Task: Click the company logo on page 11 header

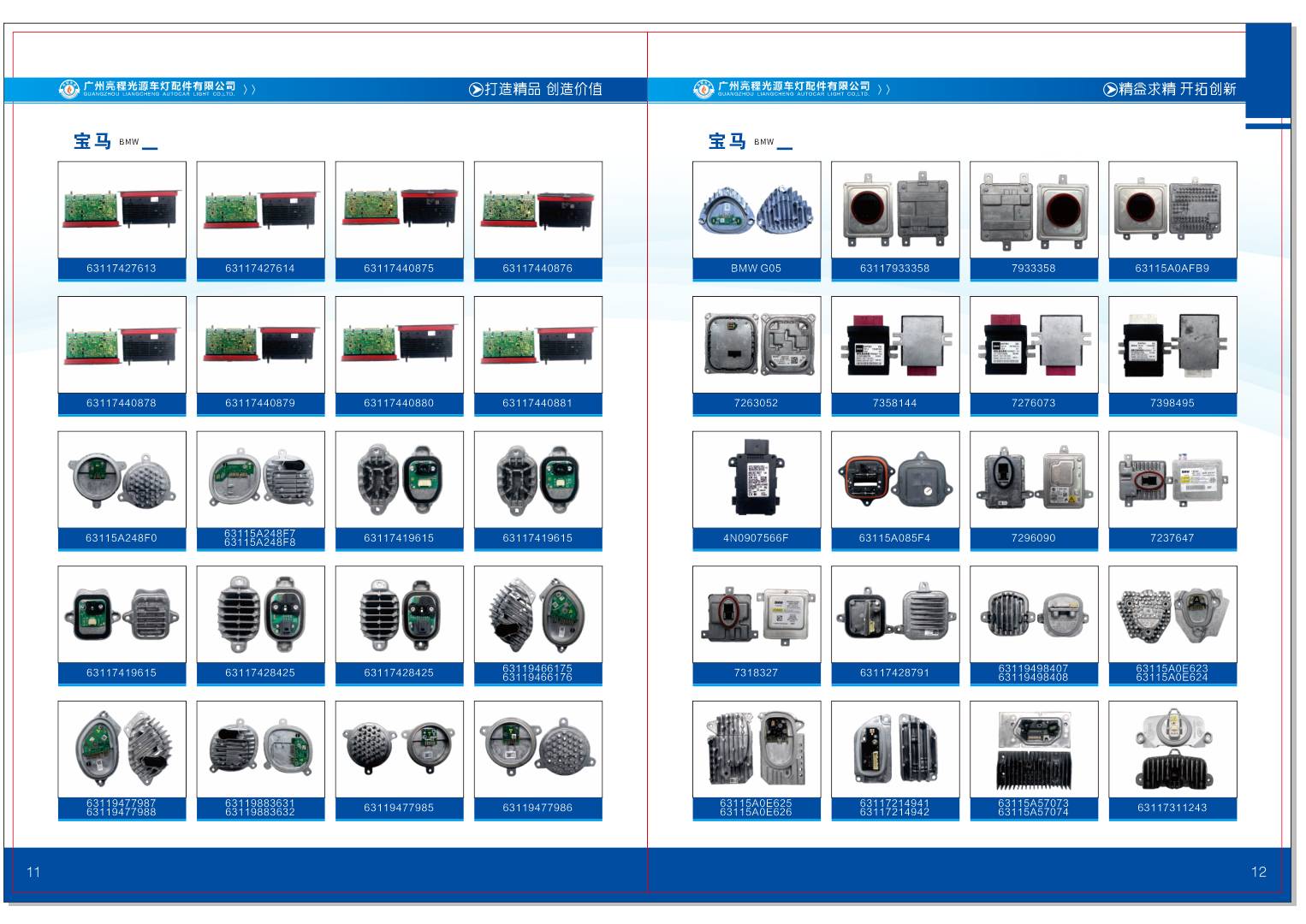Action: coord(68,89)
